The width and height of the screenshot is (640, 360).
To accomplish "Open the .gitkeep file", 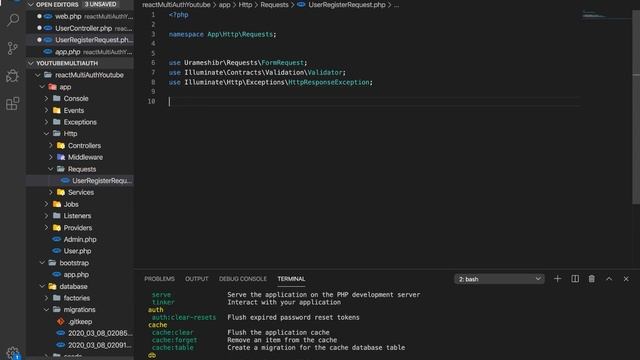I will pos(80,322).
